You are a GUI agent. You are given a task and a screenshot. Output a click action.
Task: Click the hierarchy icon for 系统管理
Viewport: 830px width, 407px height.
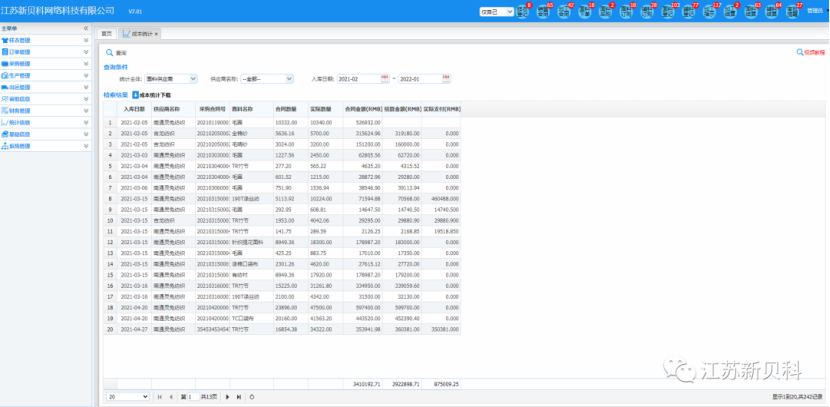click(5, 146)
